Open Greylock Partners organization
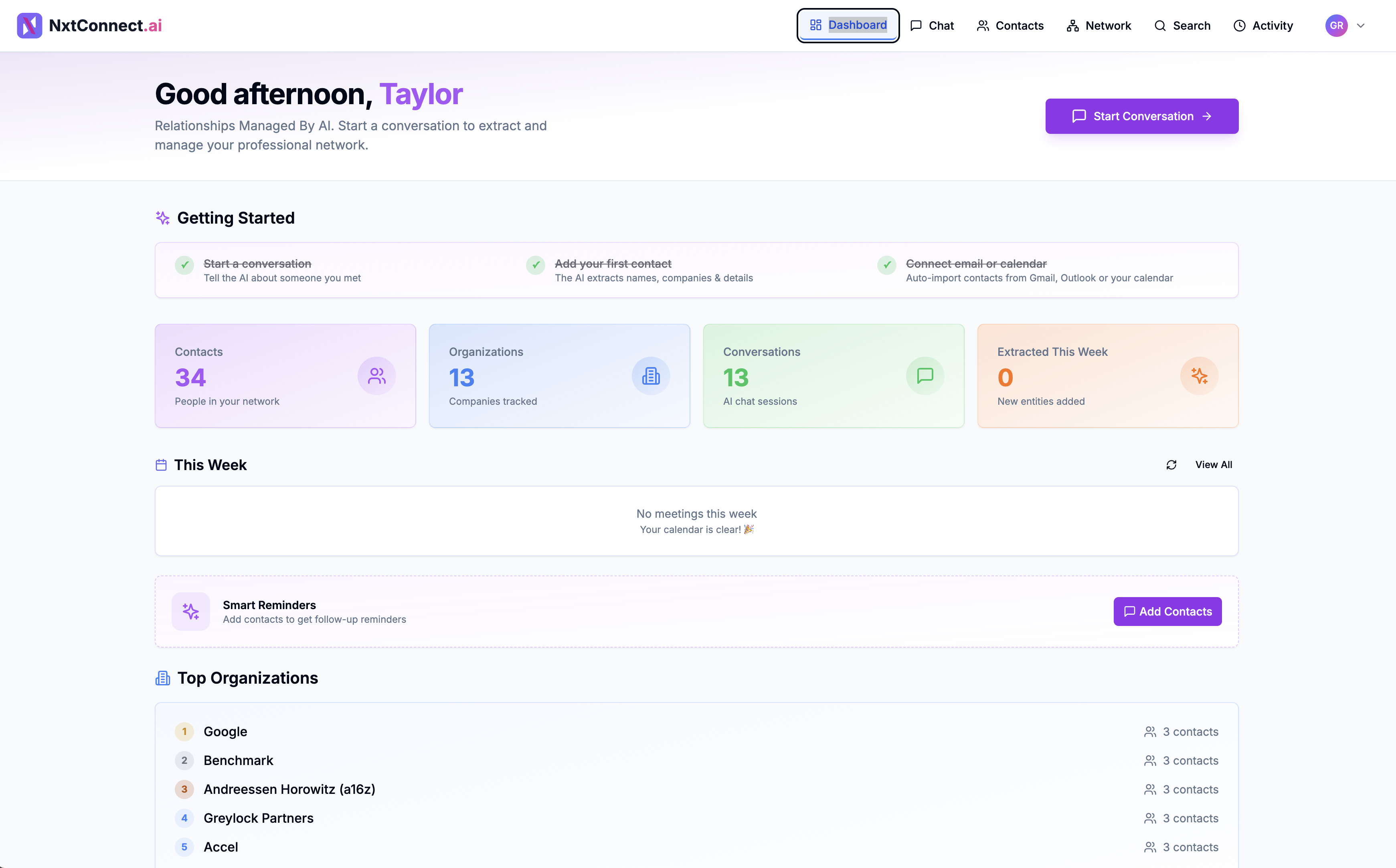The height and width of the screenshot is (868, 1396). pos(696,818)
